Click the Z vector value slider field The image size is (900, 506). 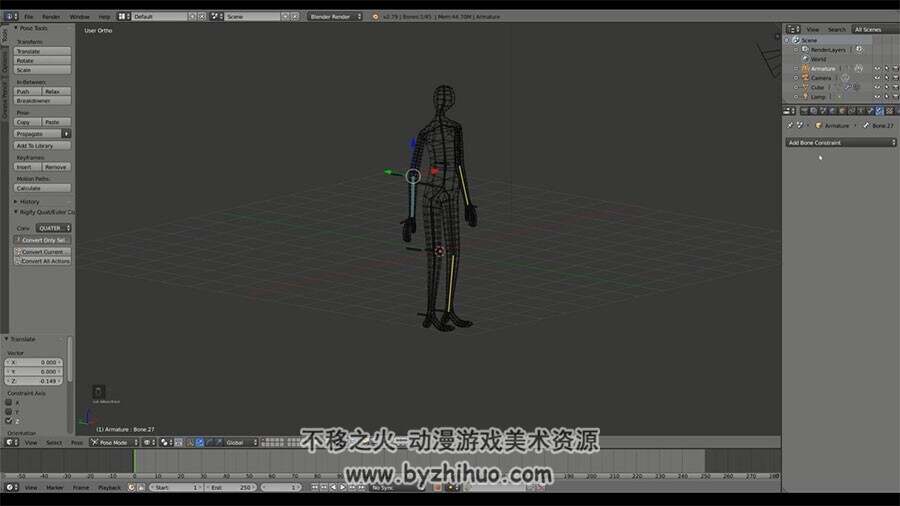tap(33, 381)
